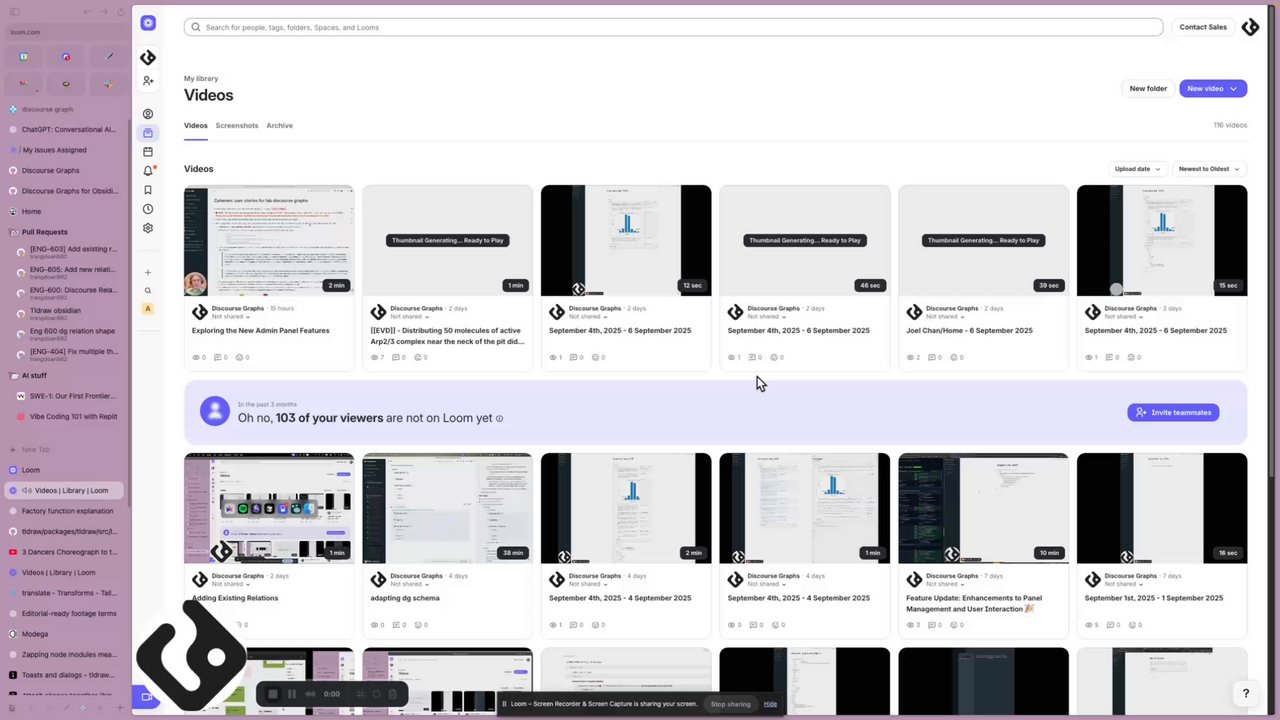Stop the recording with the square stop icon
This screenshot has height=720, width=1280.
(x=272, y=694)
